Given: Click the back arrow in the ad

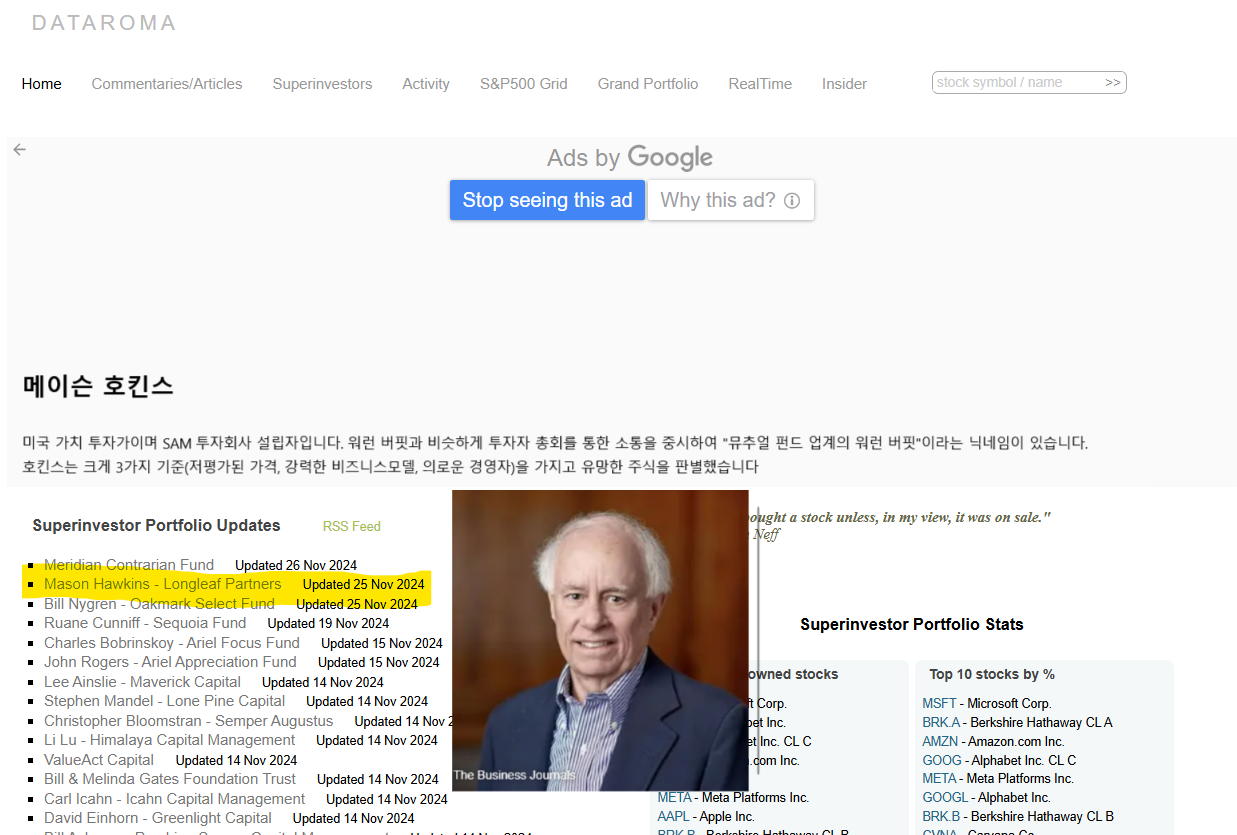Looking at the screenshot, I should (x=19, y=149).
